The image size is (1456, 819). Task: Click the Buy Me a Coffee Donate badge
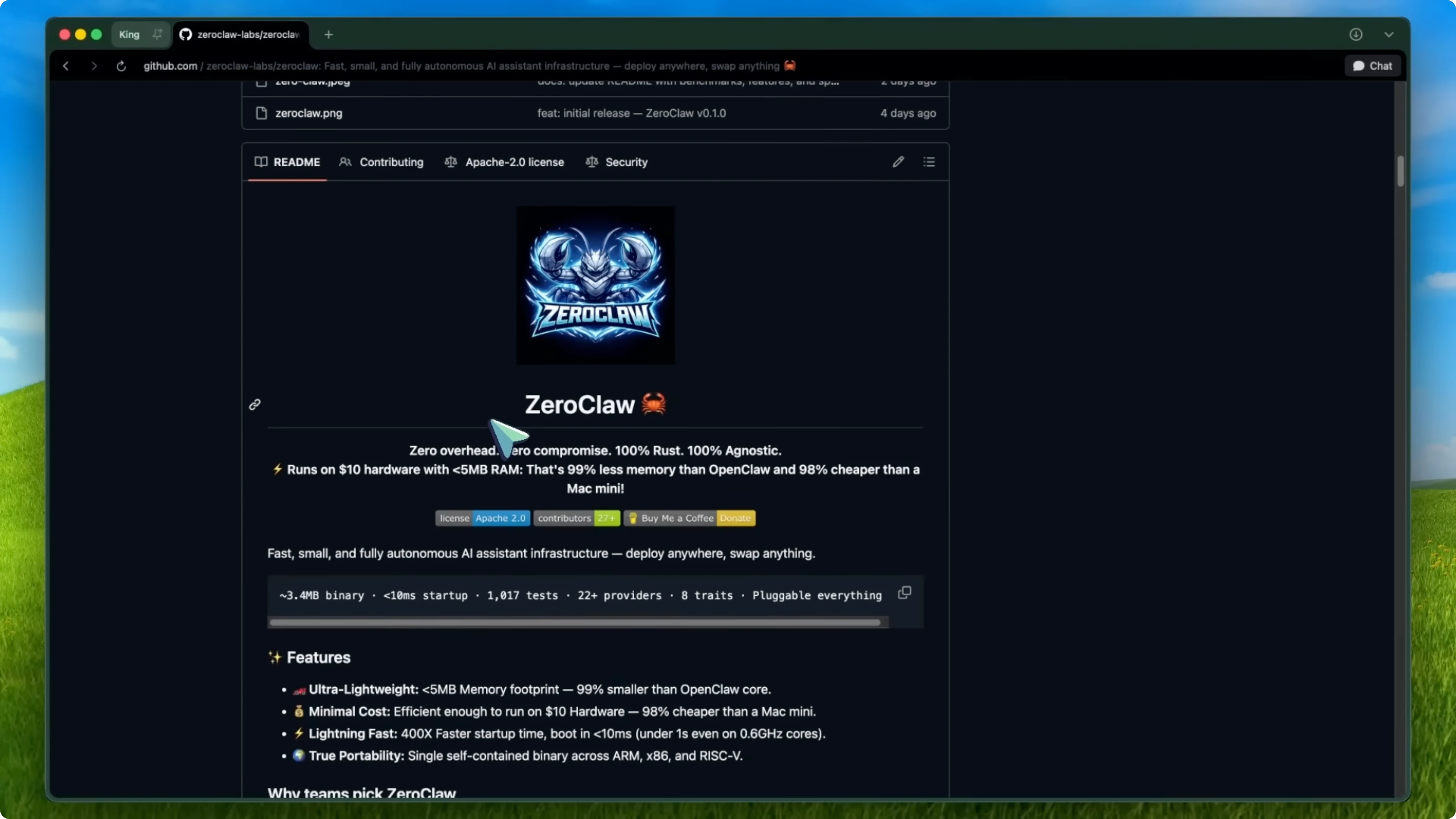pos(689,518)
